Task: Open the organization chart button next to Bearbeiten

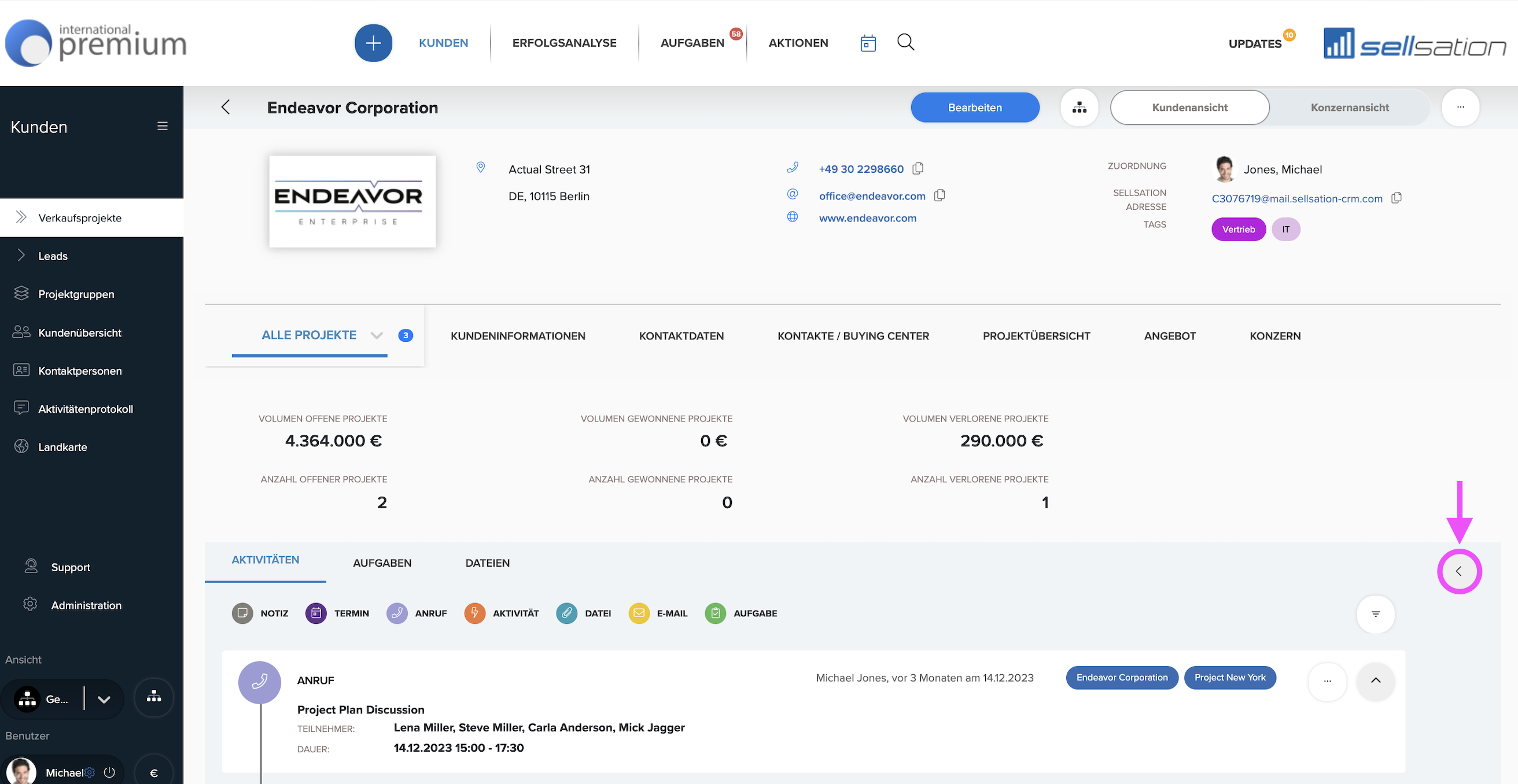Action: [x=1079, y=107]
